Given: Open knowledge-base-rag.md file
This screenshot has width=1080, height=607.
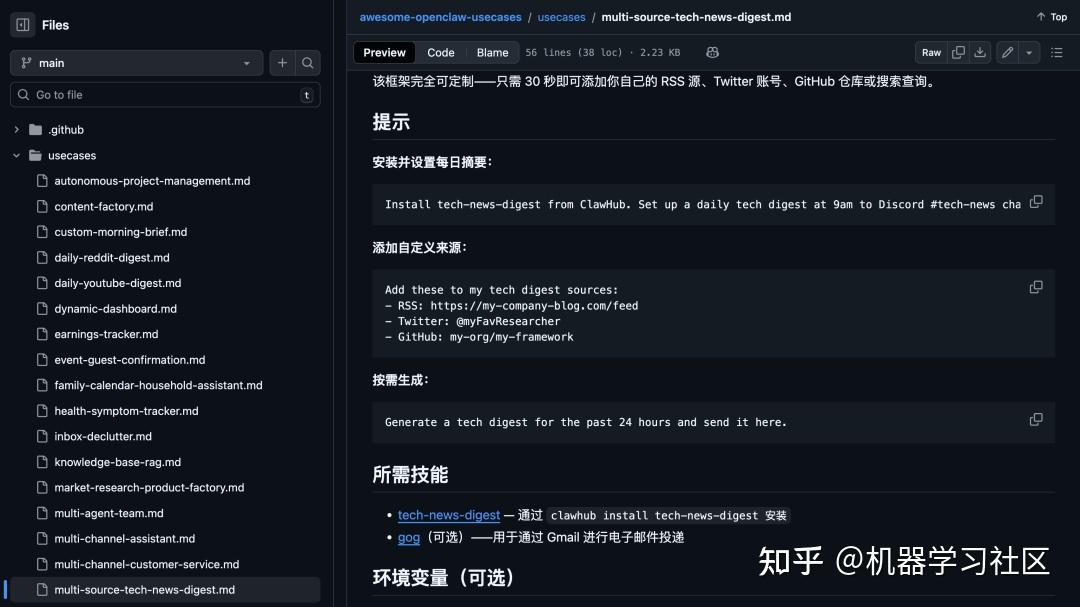Looking at the screenshot, I should pyautogui.click(x=118, y=462).
